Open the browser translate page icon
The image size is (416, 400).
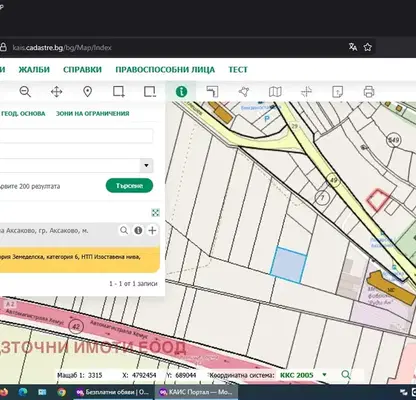pyautogui.click(x=353, y=47)
